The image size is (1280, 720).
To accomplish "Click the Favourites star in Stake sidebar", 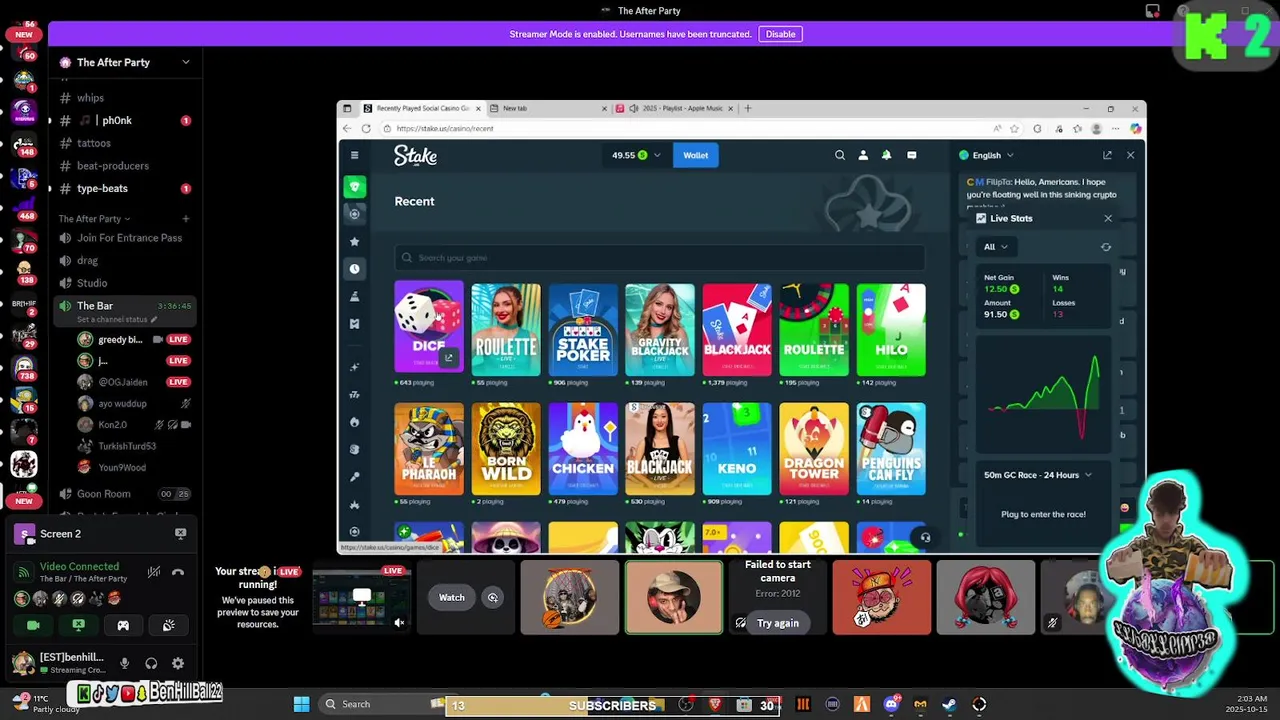I will tap(354, 241).
